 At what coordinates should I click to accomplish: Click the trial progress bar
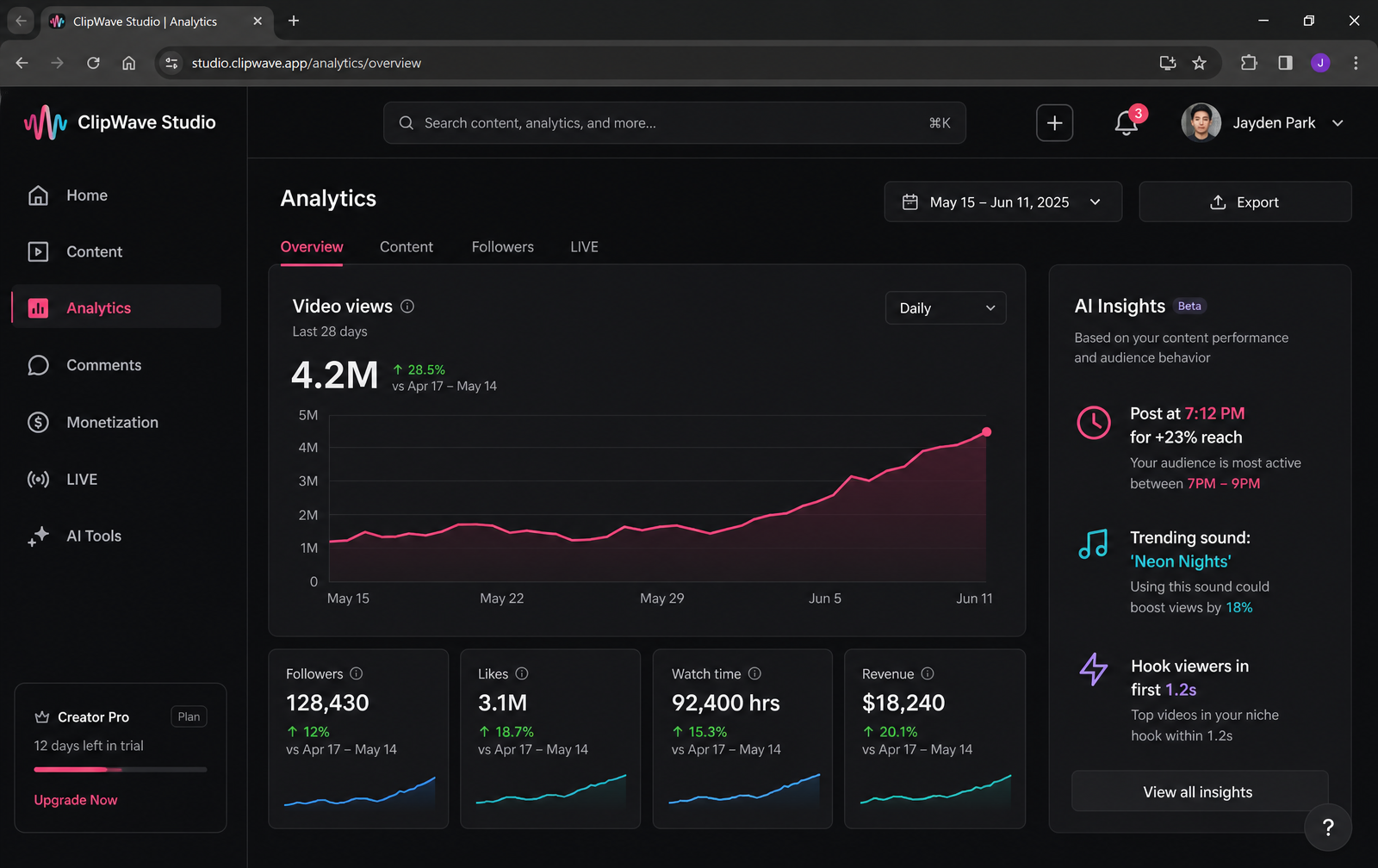tap(121, 769)
